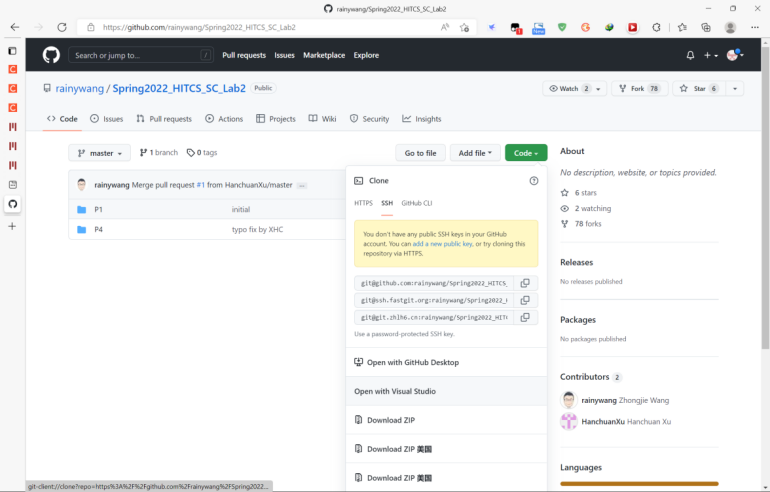Toggle the green Code dropdown button
The width and height of the screenshot is (770, 492).
coord(526,153)
